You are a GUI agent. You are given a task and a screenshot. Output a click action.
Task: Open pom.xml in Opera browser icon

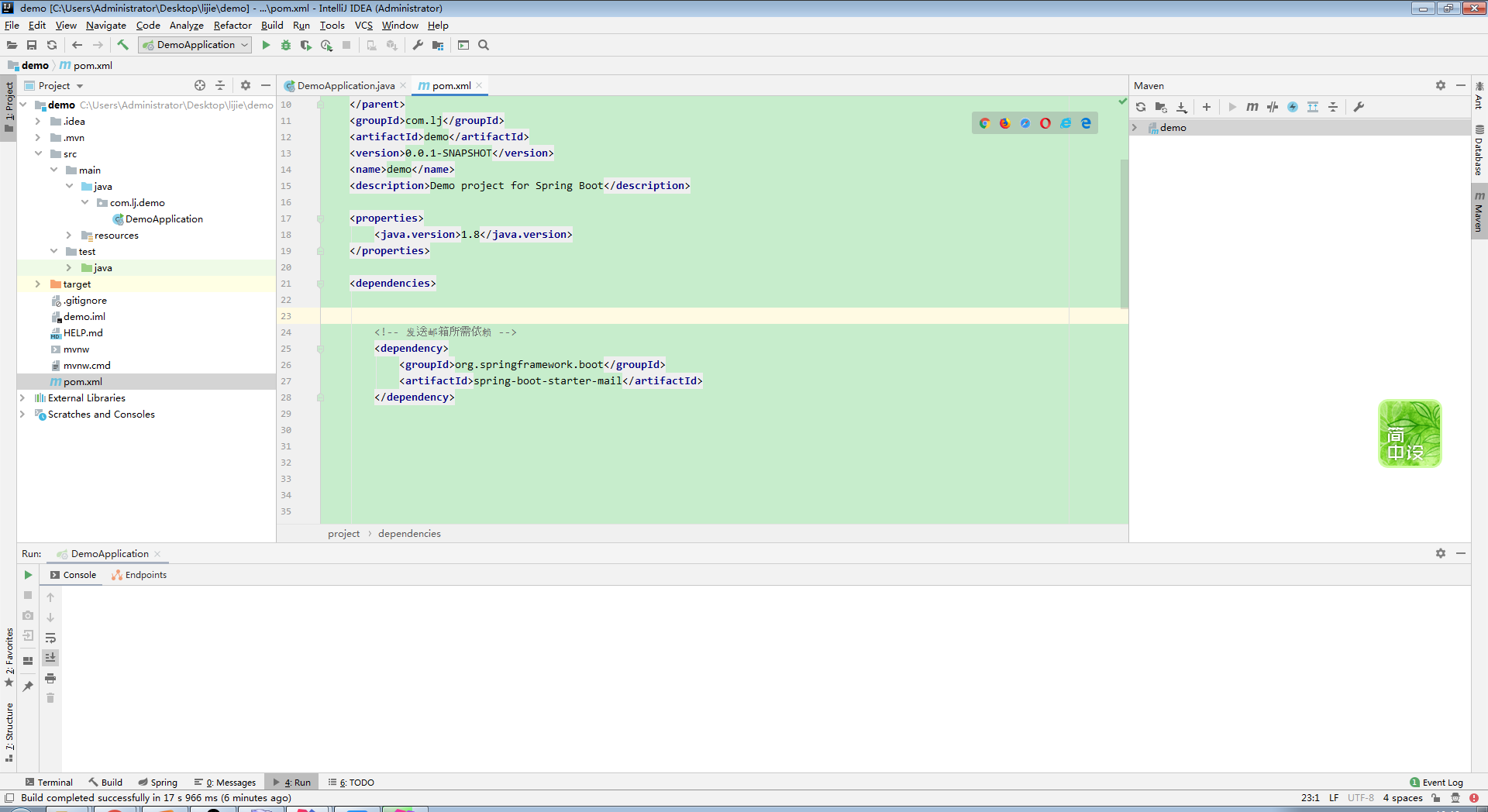[x=1045, y=123]
